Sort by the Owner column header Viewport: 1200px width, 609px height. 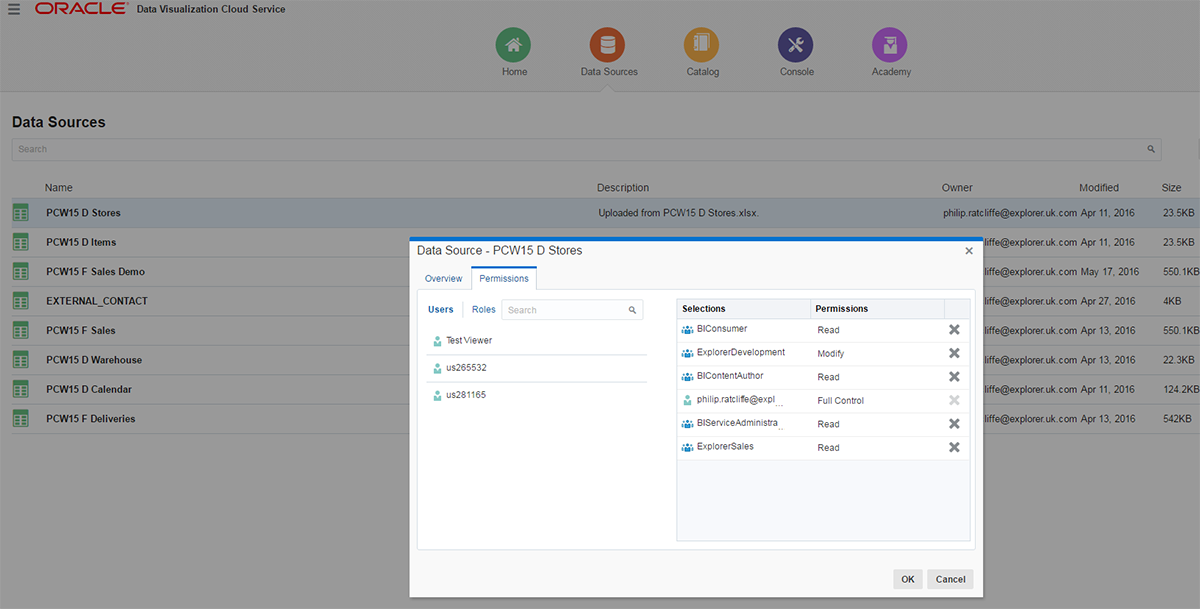pyautogui.click(x=957, y=188)
